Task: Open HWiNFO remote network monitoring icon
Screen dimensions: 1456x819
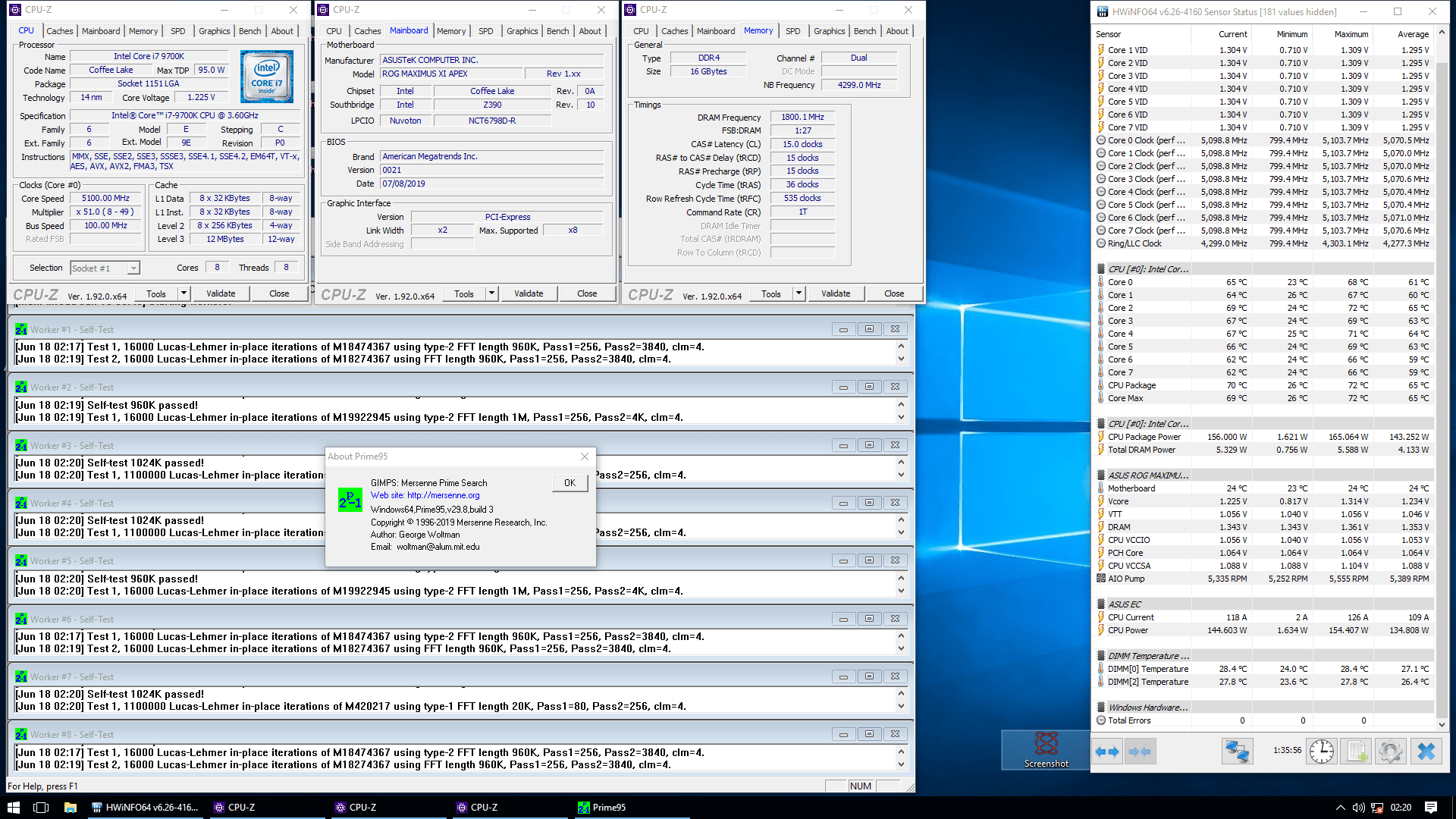Action: click(x=1237, y=752)
